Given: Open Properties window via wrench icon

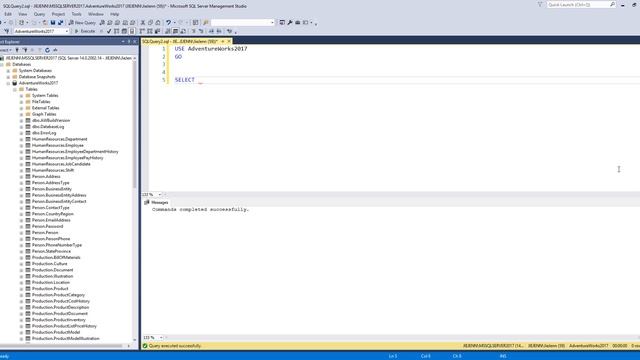Looking at the screenshot, I should point(290,22).
